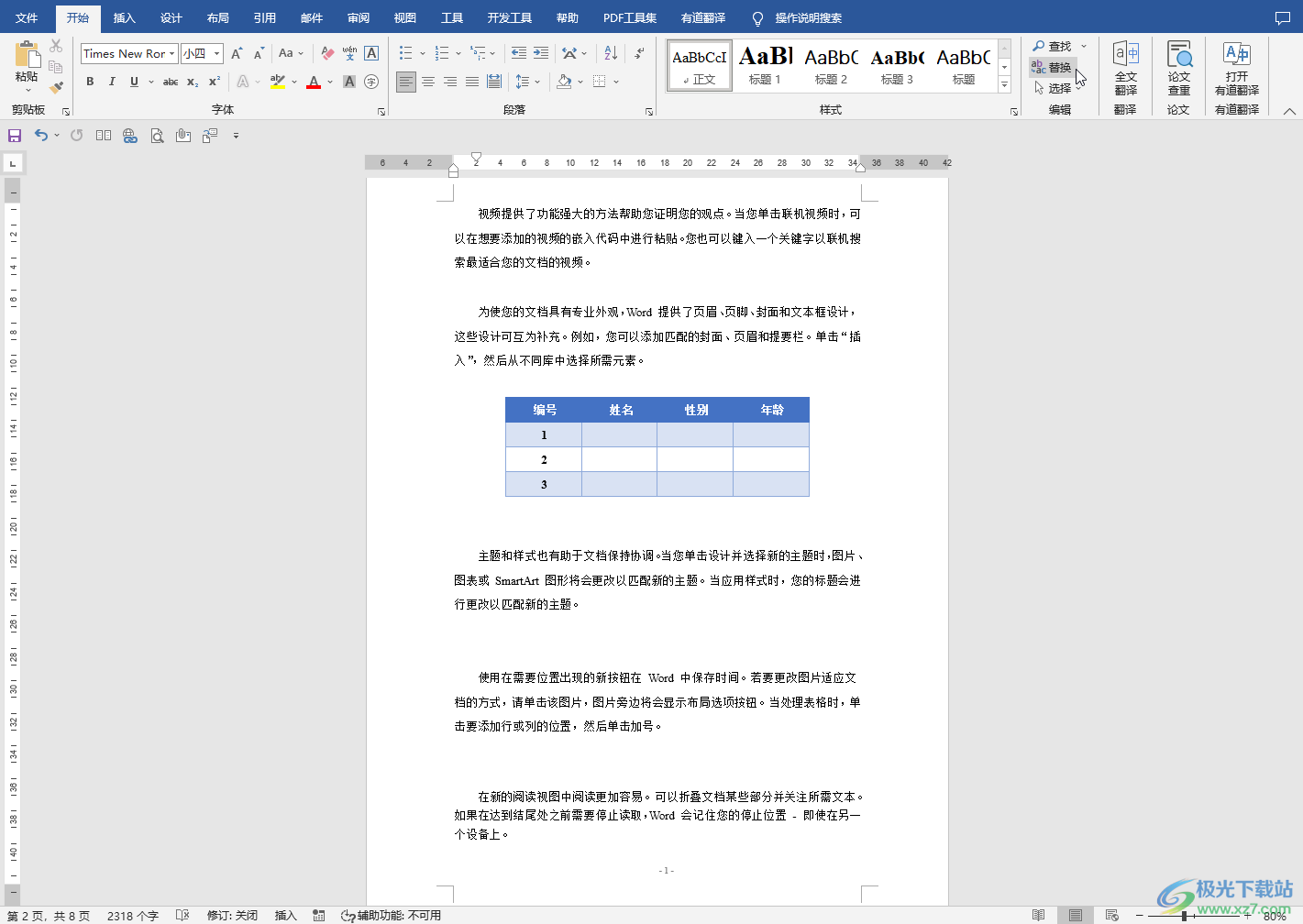Apply the Heading 2 (标题 2) style
Image resolution: width=1303 pixels, height=924 pixels.
pyautogui.click(x=831, y=64)
